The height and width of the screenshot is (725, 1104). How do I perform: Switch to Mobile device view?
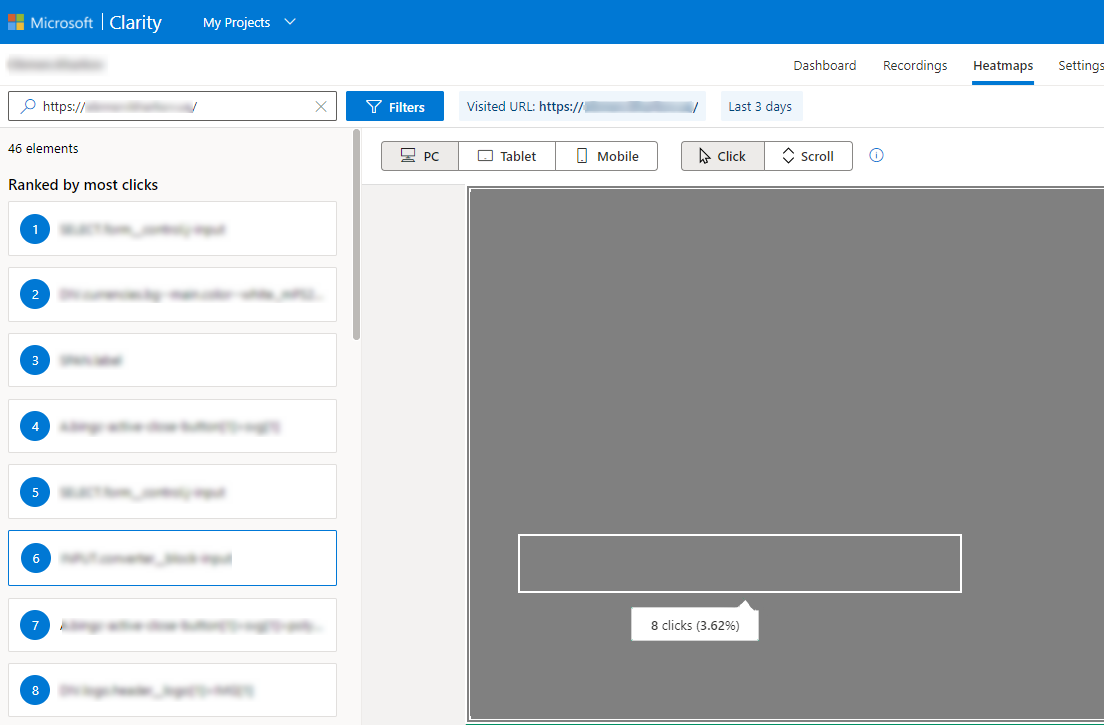(607, 156)
